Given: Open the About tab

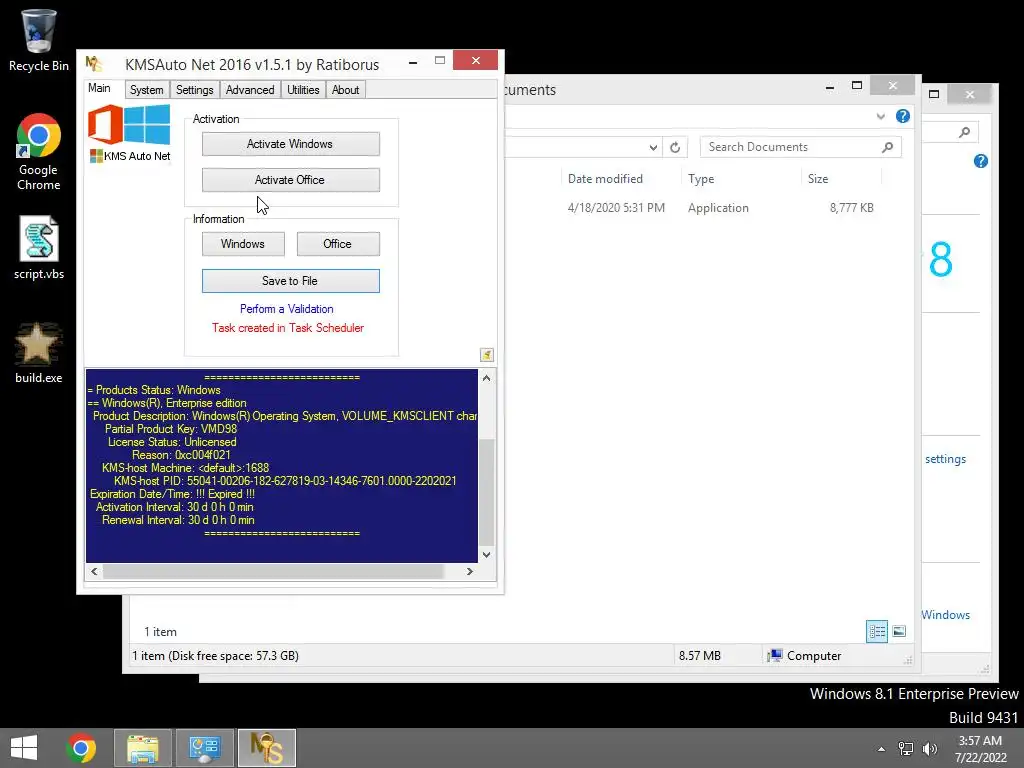Looking at the screenshot, I should coord(345,89).
